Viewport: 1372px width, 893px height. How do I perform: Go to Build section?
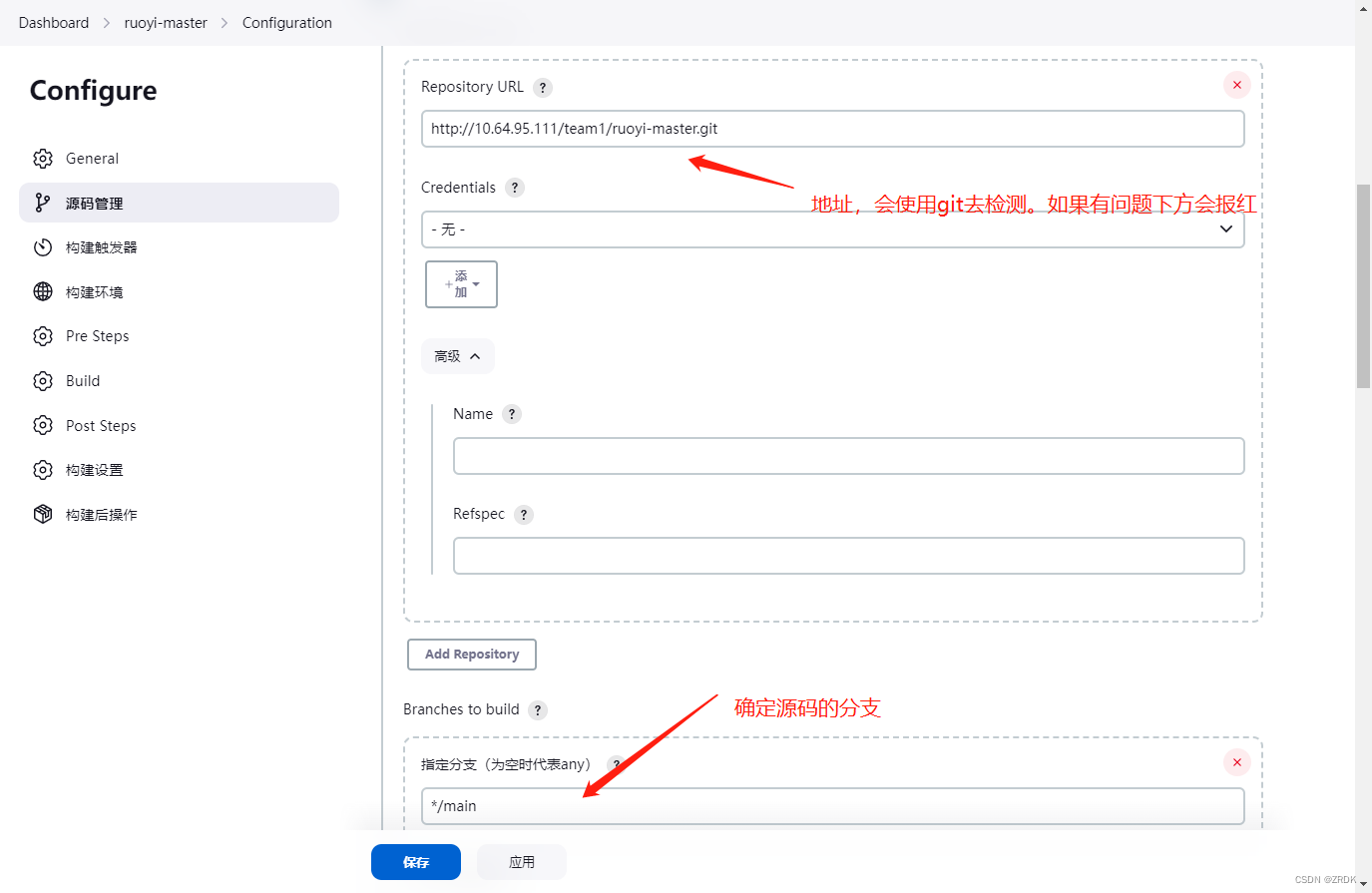coord(180,381)
